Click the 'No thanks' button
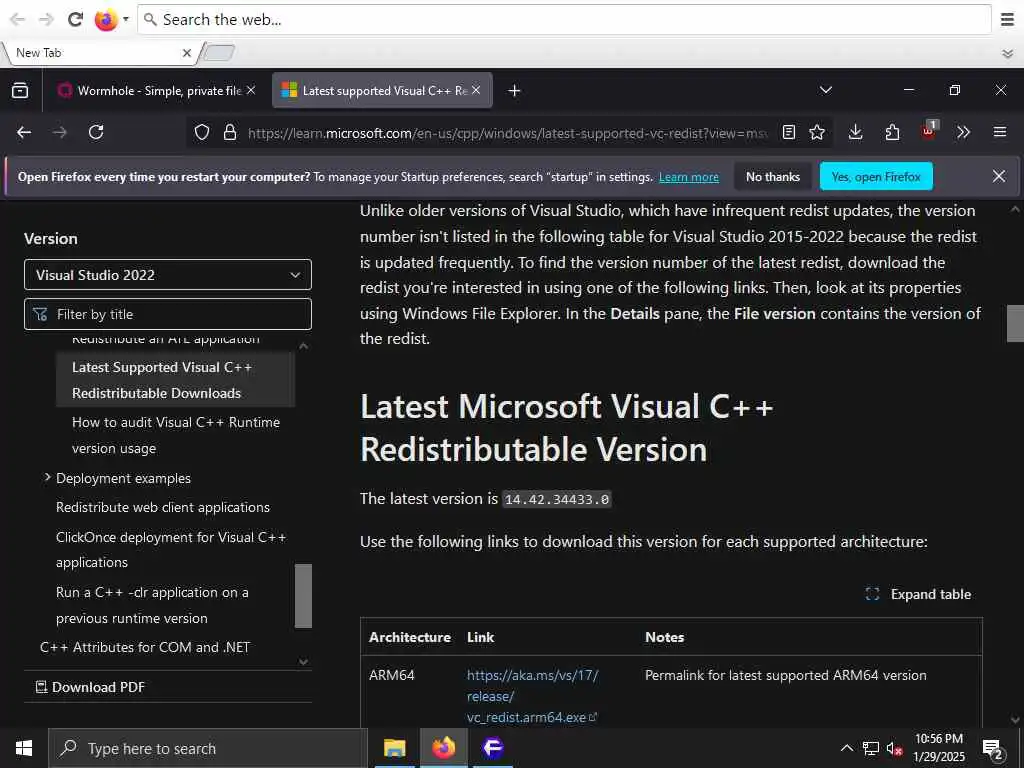 773,177
